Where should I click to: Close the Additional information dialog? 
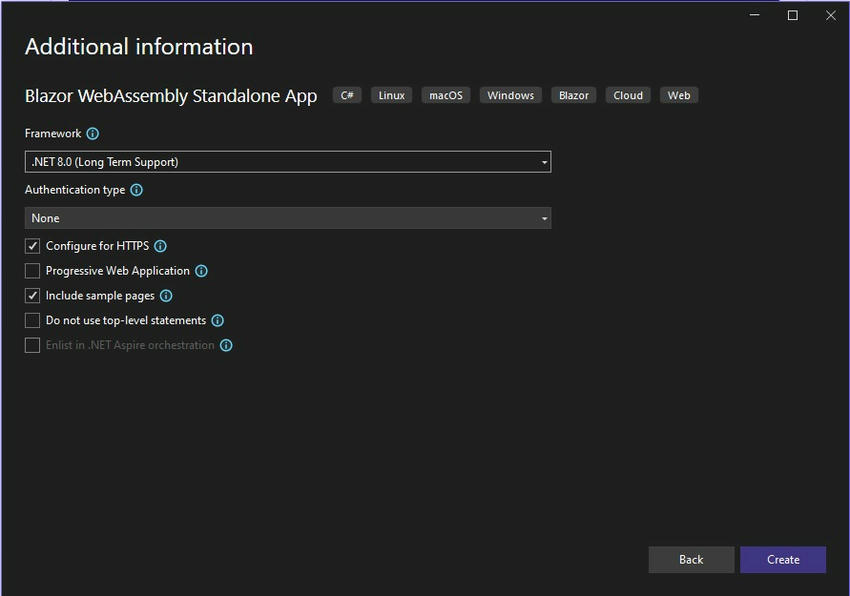point(831,15)
